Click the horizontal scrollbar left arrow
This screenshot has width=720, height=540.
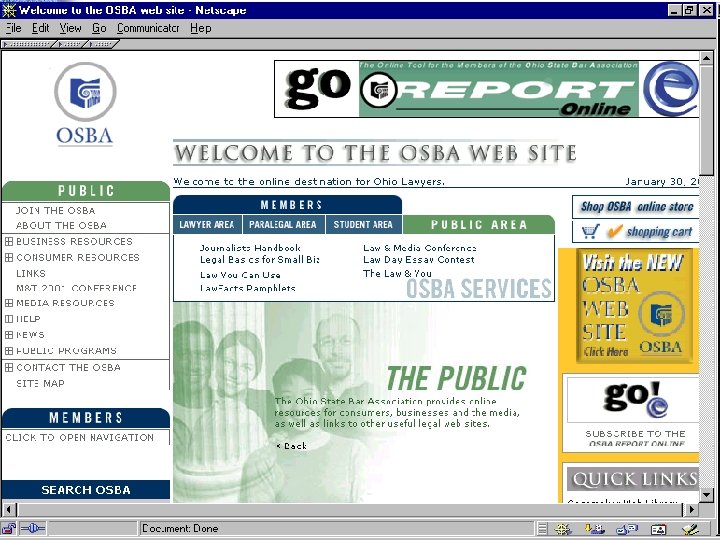click(9, 509)
